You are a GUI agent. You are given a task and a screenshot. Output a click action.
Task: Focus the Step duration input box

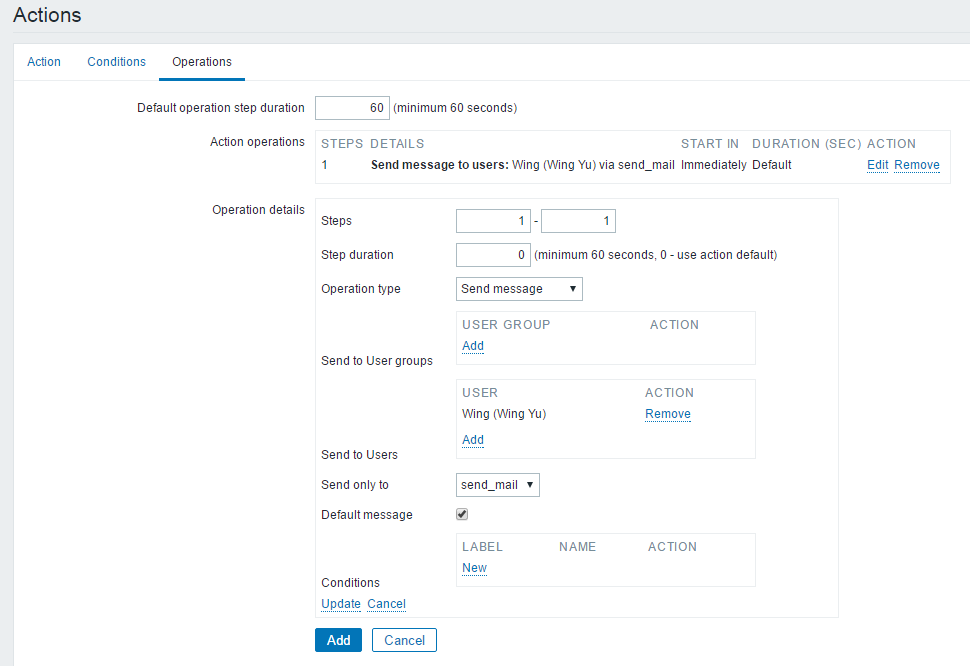coord(493,255)
